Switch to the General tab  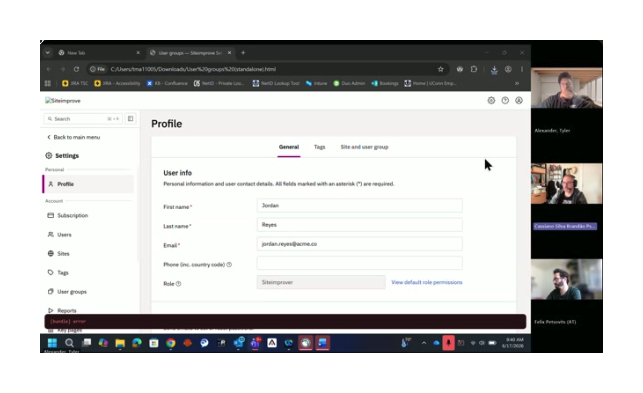click(x=289, y=147)
